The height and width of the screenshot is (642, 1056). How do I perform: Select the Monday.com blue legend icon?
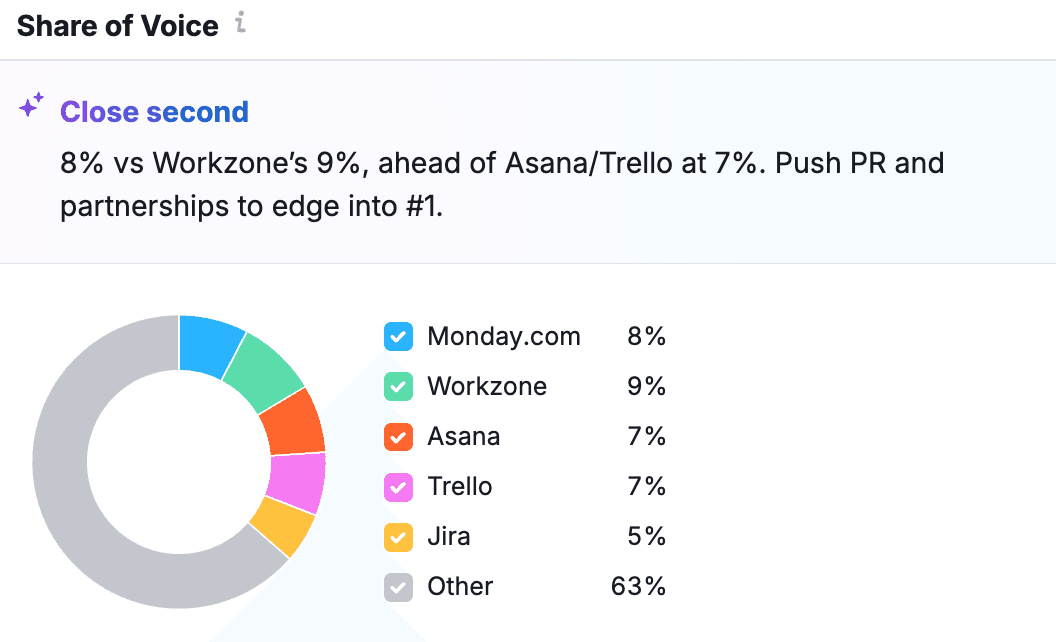tap(398, 337)
